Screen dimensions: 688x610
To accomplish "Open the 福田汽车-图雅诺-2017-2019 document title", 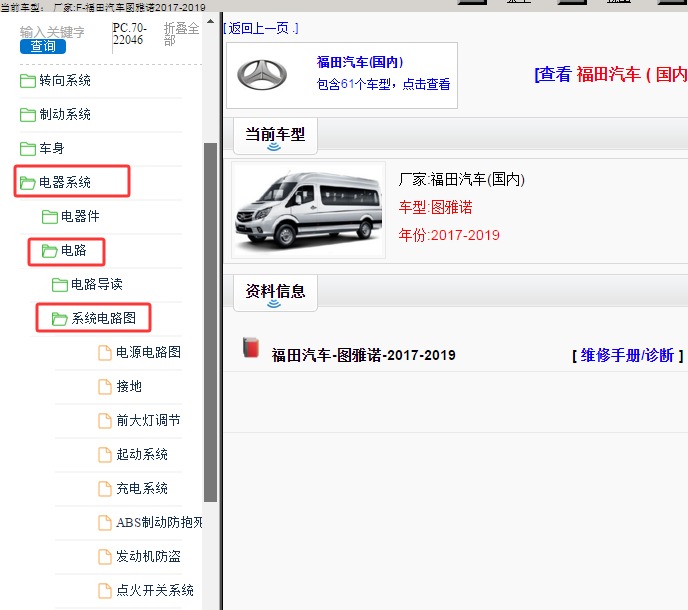I will click(363, 355).
